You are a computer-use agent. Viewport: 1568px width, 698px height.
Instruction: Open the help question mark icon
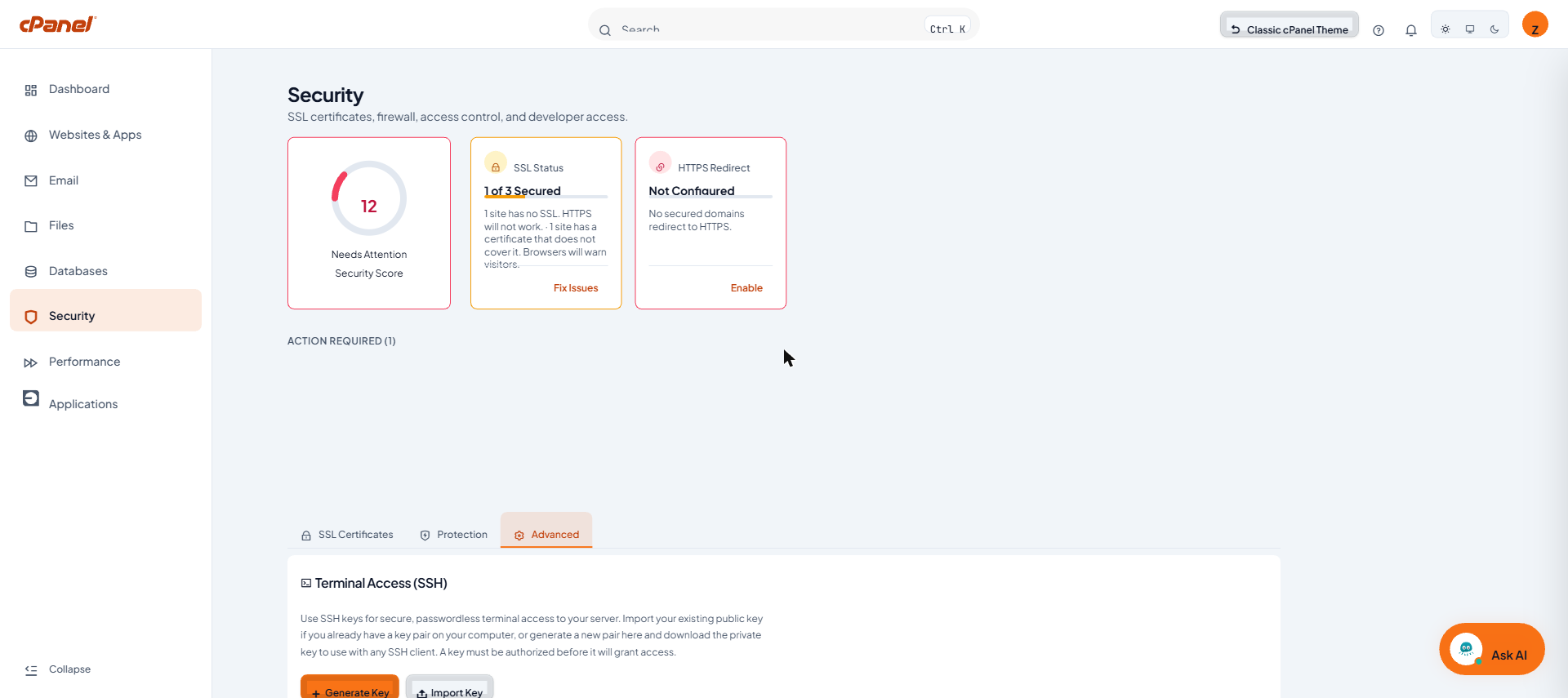[1379, 30]
